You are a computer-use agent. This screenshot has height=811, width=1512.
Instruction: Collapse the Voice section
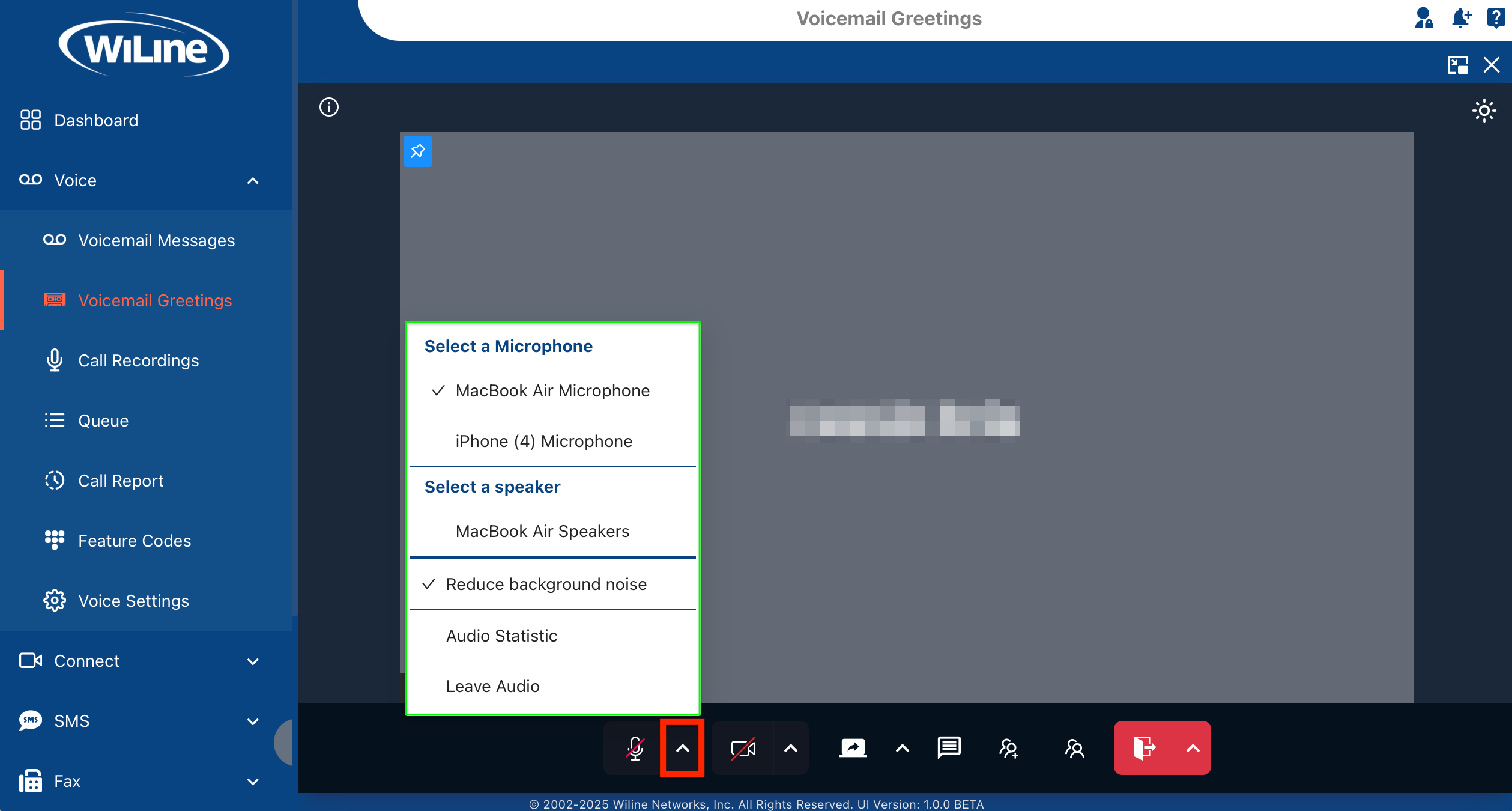252,181
